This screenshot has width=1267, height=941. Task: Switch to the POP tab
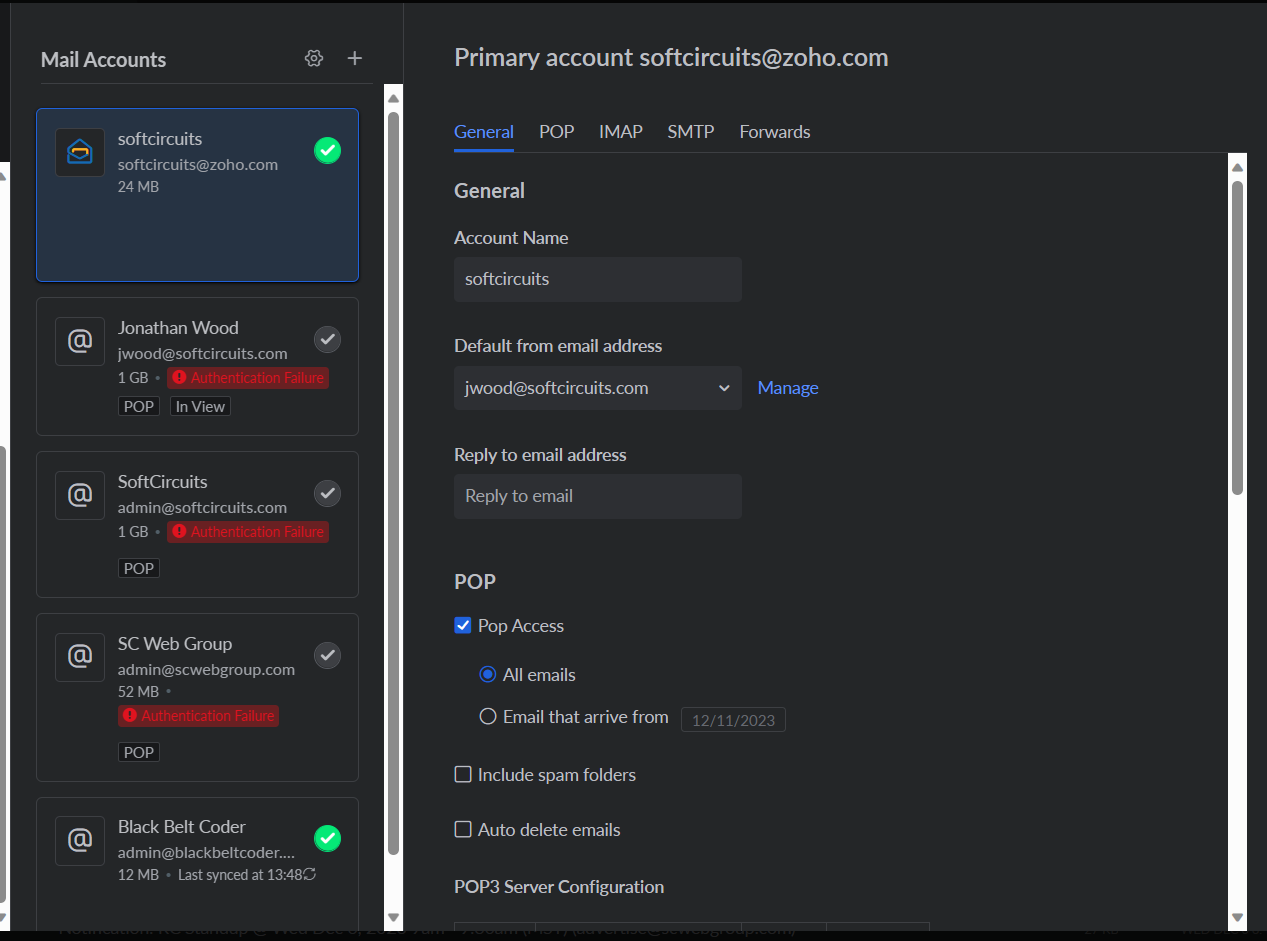click(x=557, y=132)
